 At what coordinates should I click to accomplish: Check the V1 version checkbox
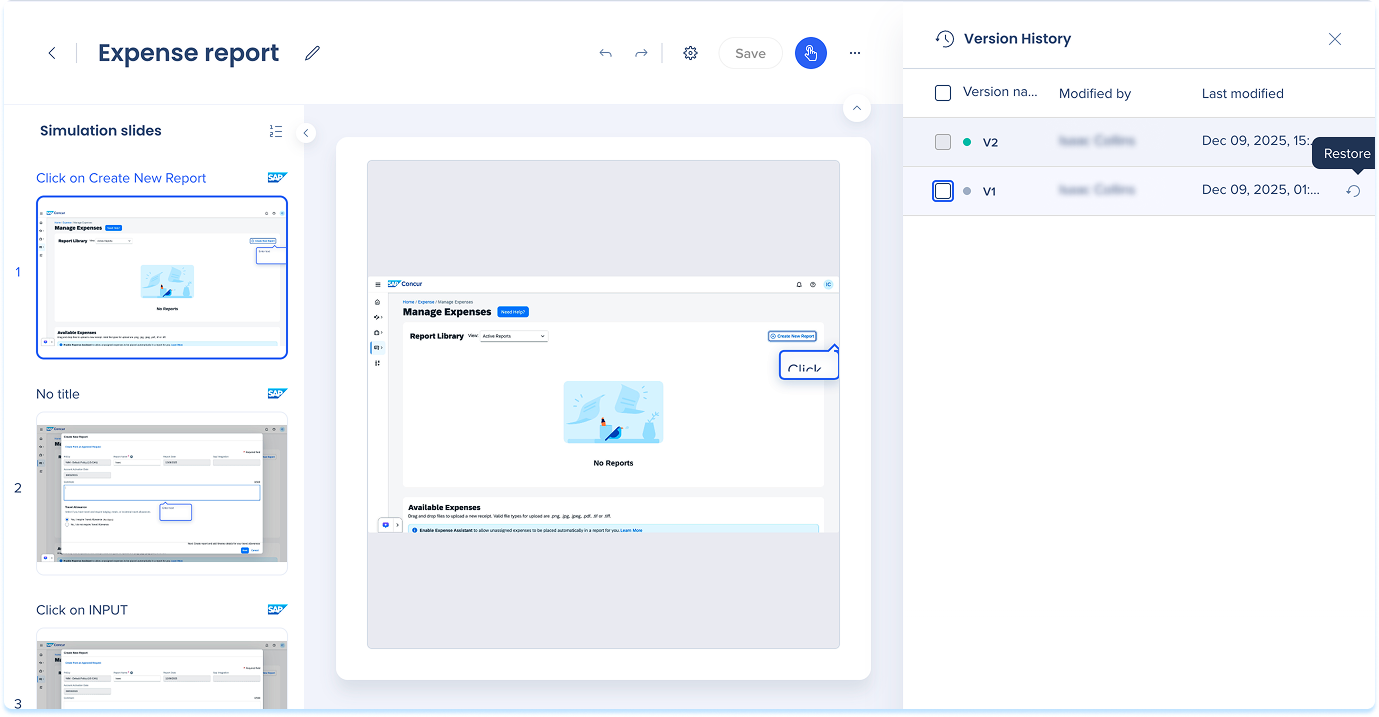pyautogui.click(x=943, y=191)
